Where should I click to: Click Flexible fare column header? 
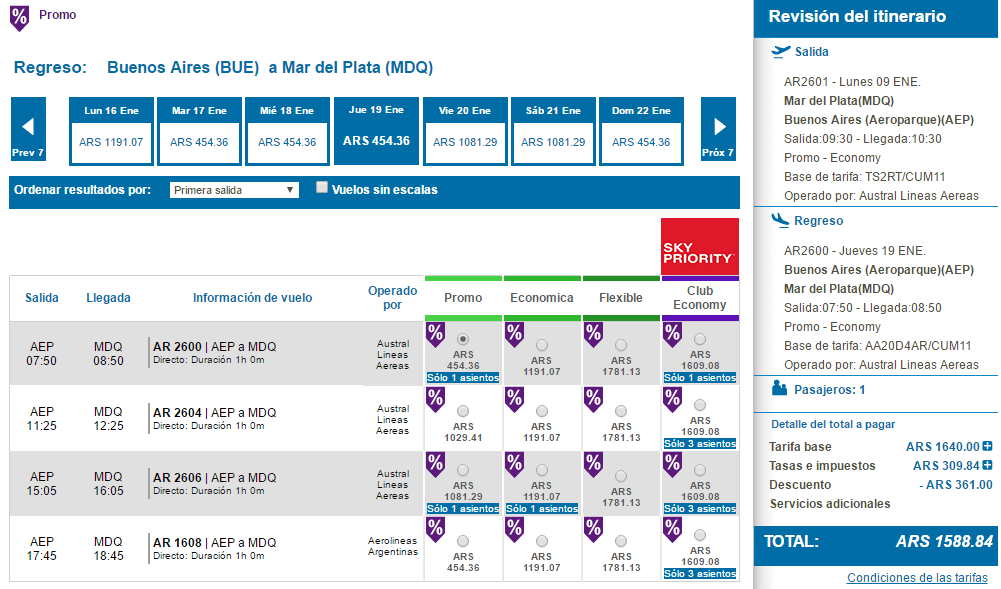[621, 297]
